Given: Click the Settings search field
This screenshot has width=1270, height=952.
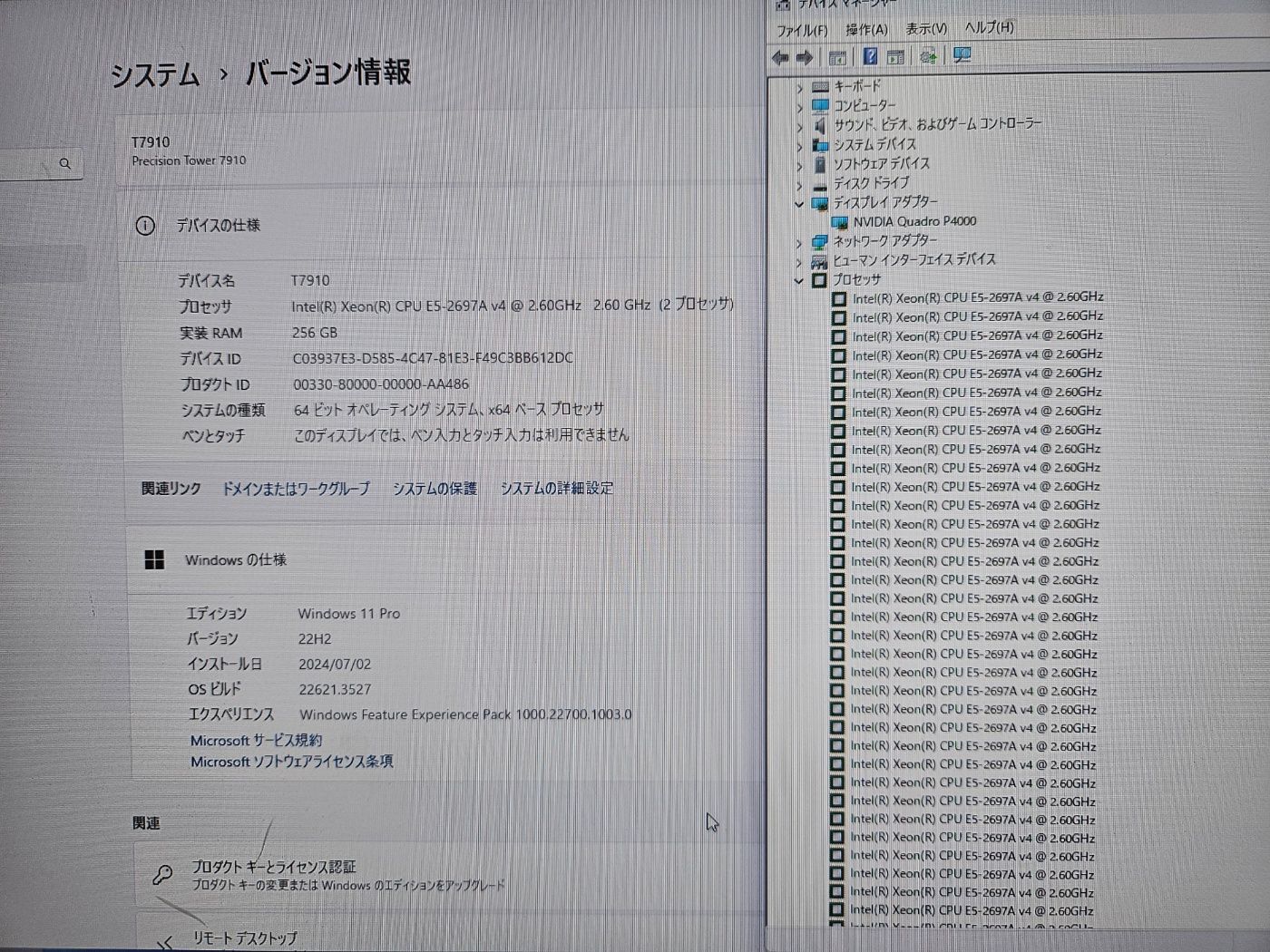Looking at the screenshot, I should 41,163.
